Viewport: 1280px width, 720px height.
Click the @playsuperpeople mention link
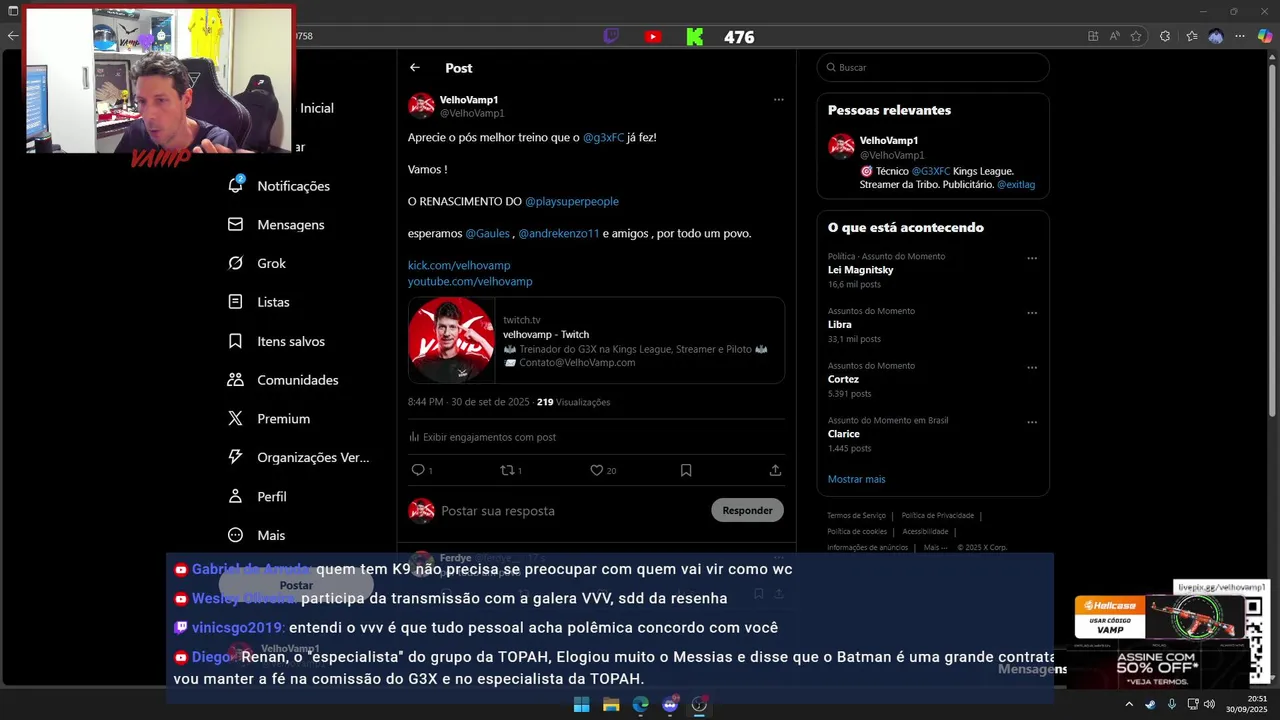pos(572,201)
